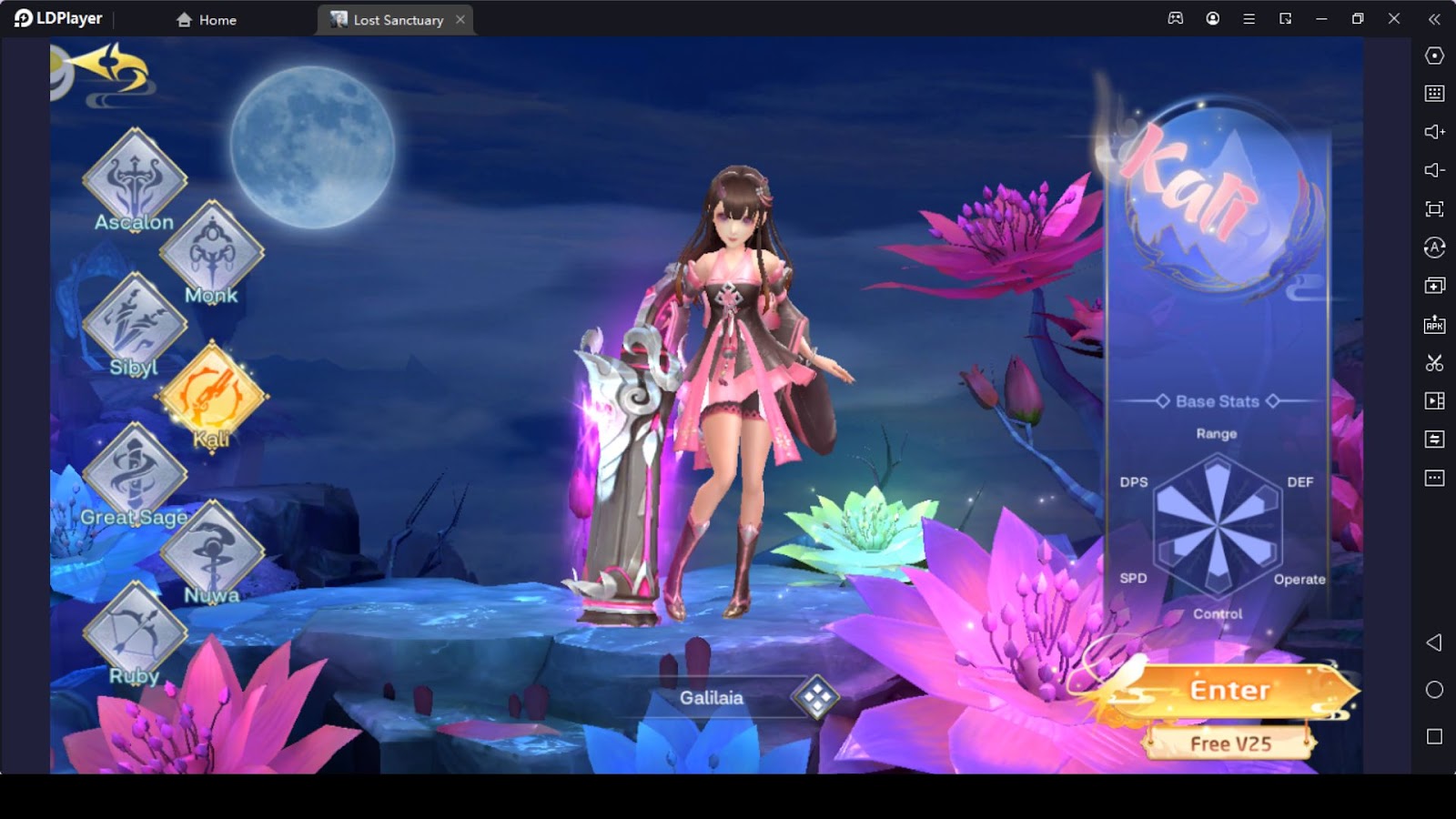Toggle the LDPlayer mini window mode
The width and height of the screenshot is (1456, 819).
[1285, 18]
